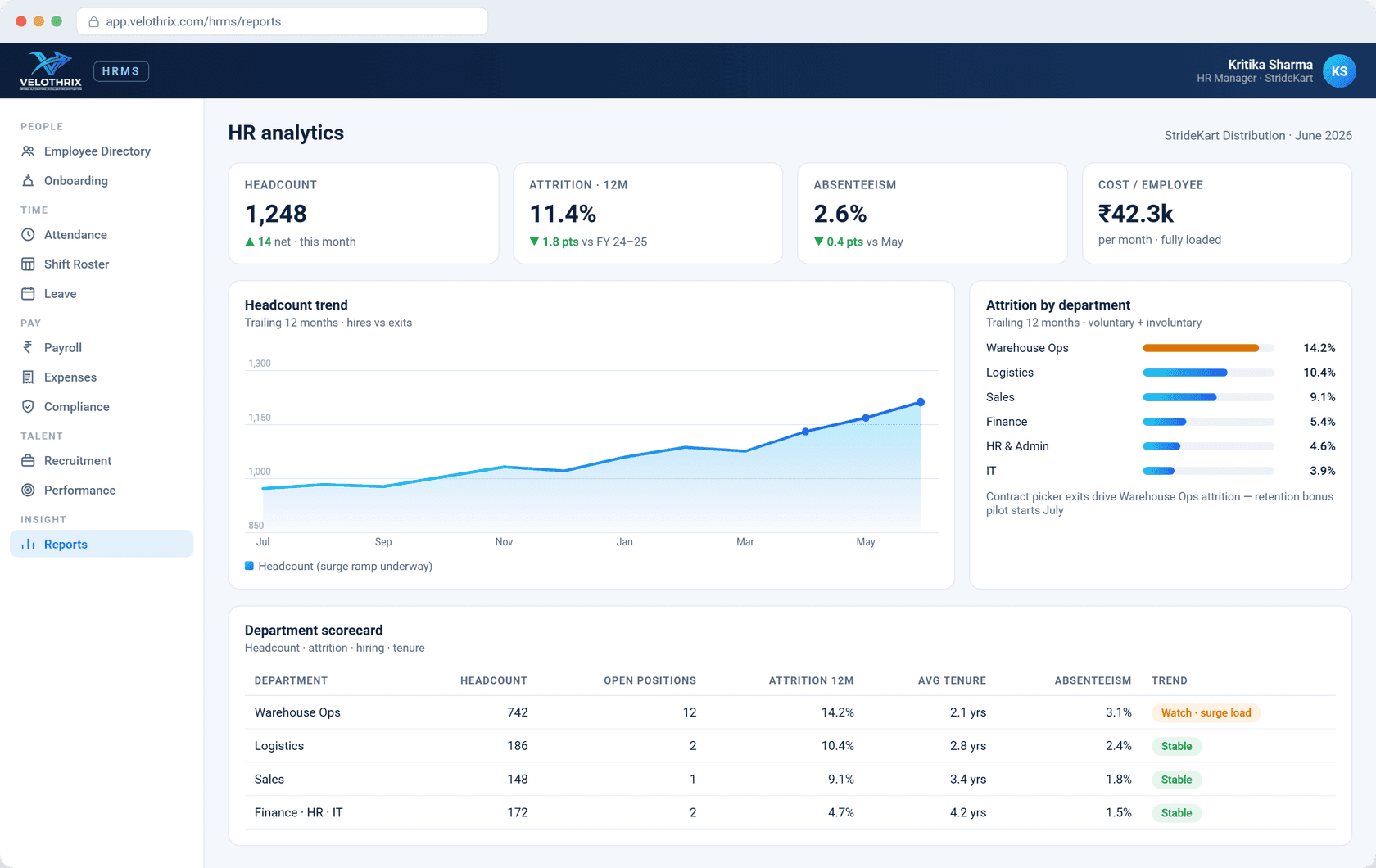Click the active Reports item
The width and height of the screenshot is (1376, 868).
102,545
